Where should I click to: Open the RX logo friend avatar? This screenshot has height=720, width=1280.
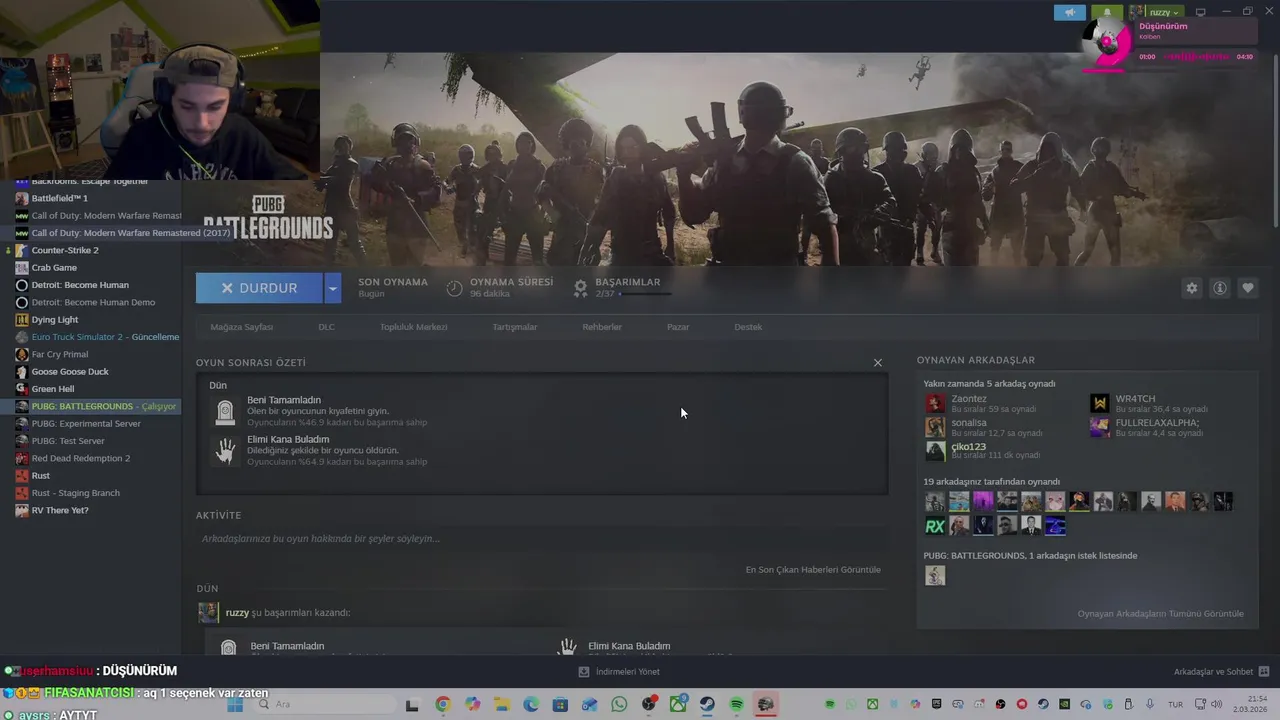tap(935, 526)
